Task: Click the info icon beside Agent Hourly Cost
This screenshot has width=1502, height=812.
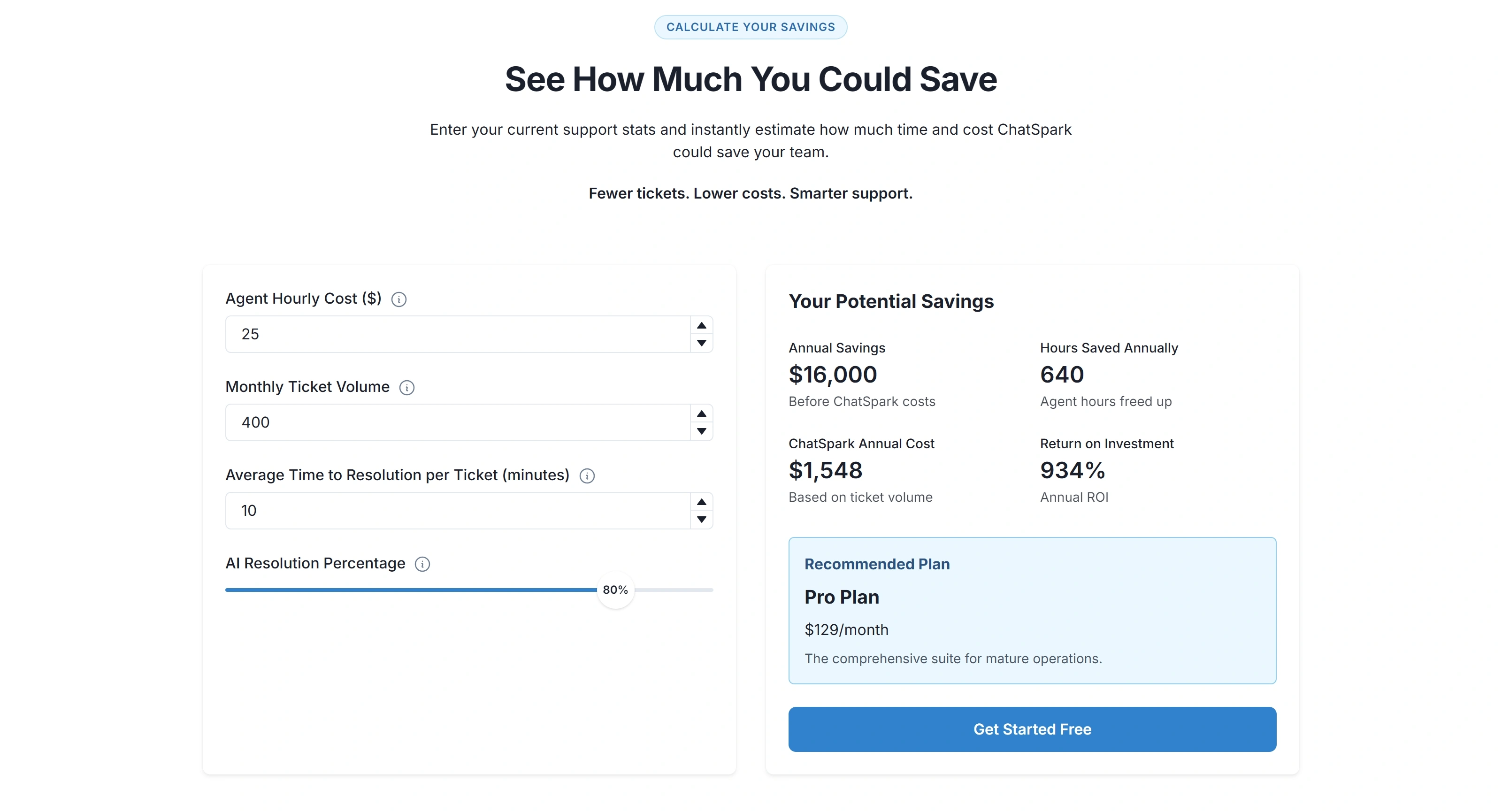Action: pos(399,299)
